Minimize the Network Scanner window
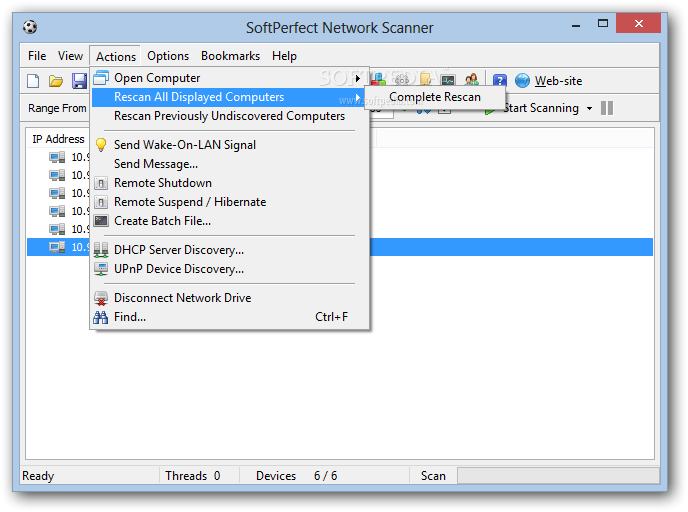Viewport: 688px width, 512px height. click(x=576, y=25)
